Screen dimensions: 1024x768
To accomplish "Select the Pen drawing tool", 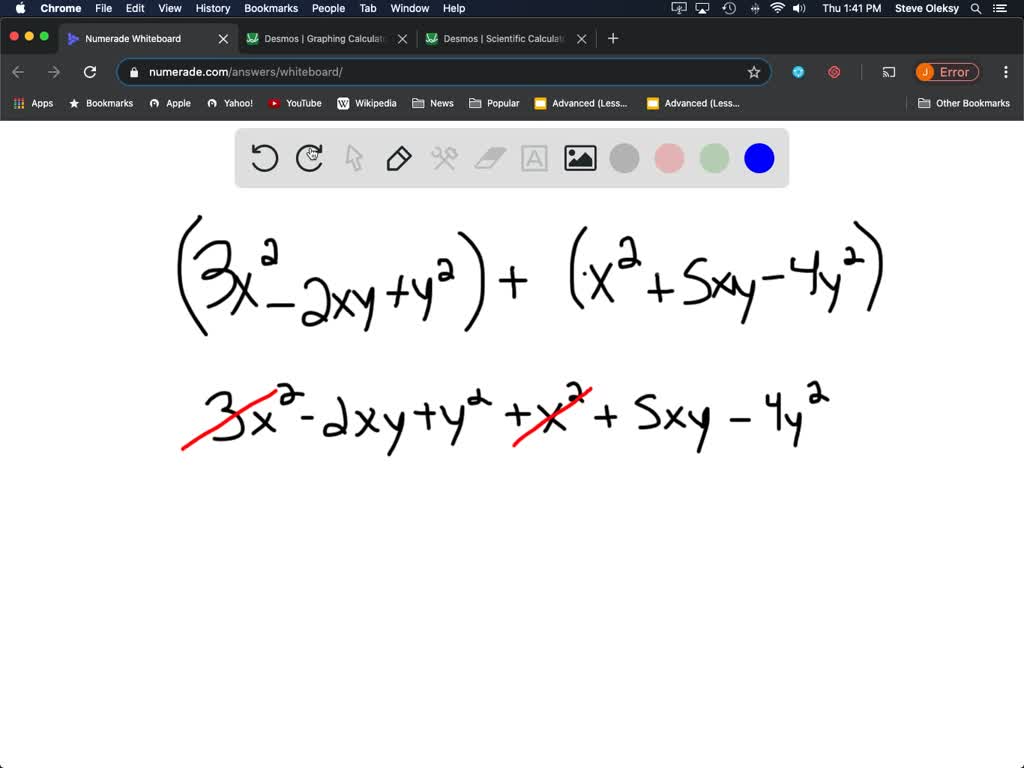I will click(x=398, y=158).
